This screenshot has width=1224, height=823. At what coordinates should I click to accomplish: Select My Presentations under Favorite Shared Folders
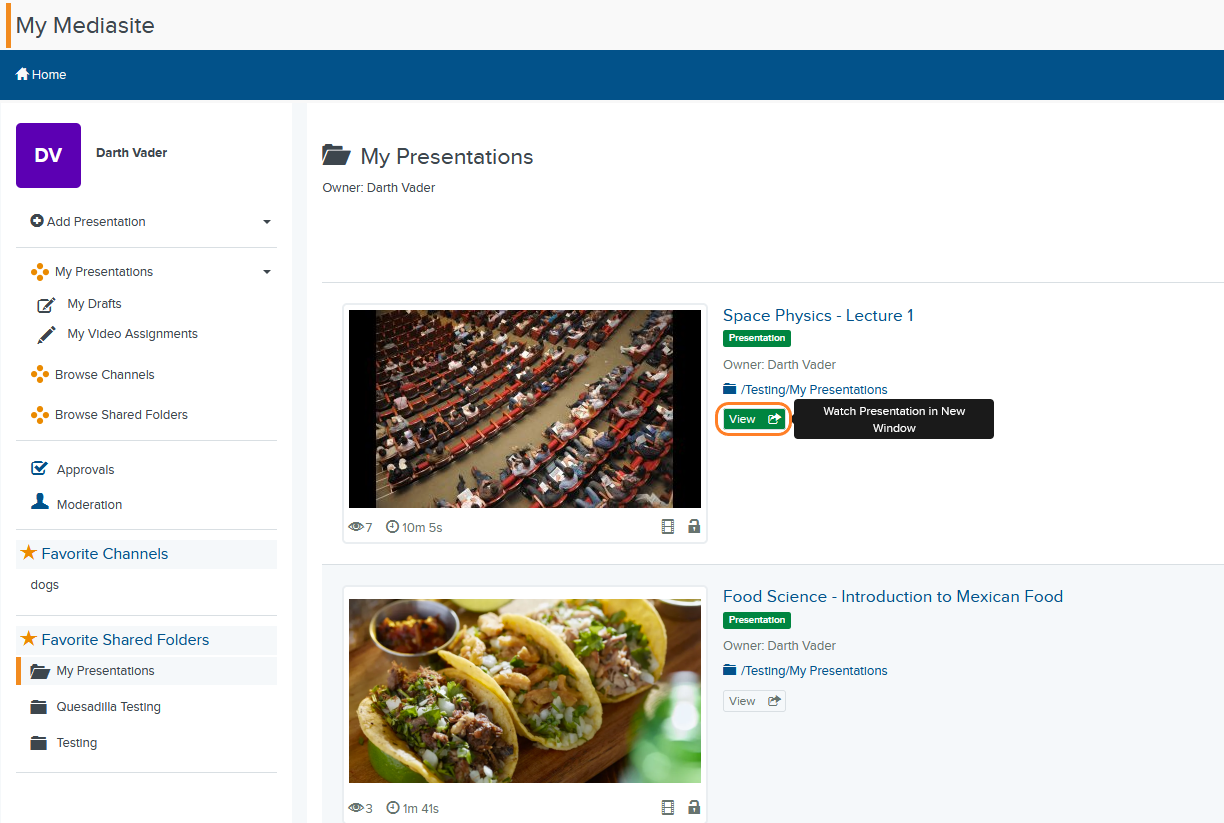click(105, 671)
